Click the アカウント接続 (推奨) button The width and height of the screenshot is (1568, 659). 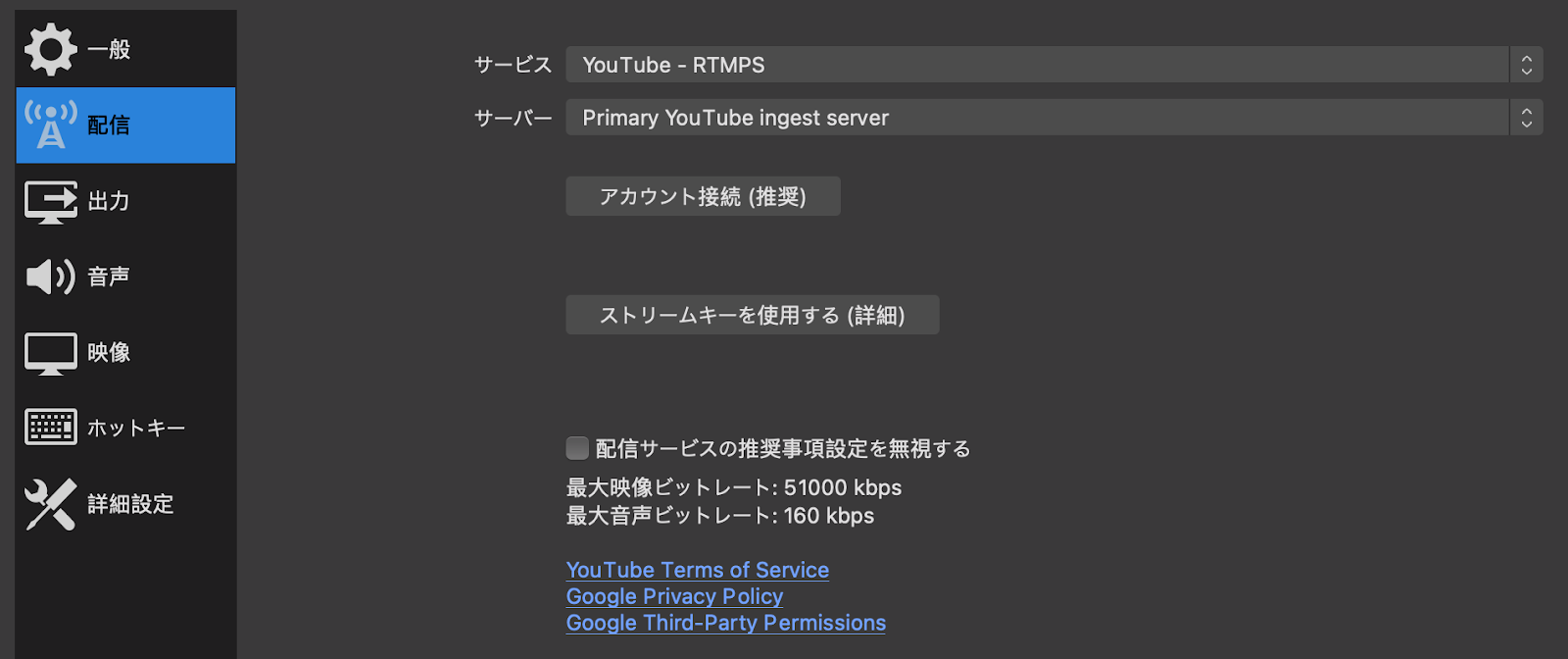point(703,196)
